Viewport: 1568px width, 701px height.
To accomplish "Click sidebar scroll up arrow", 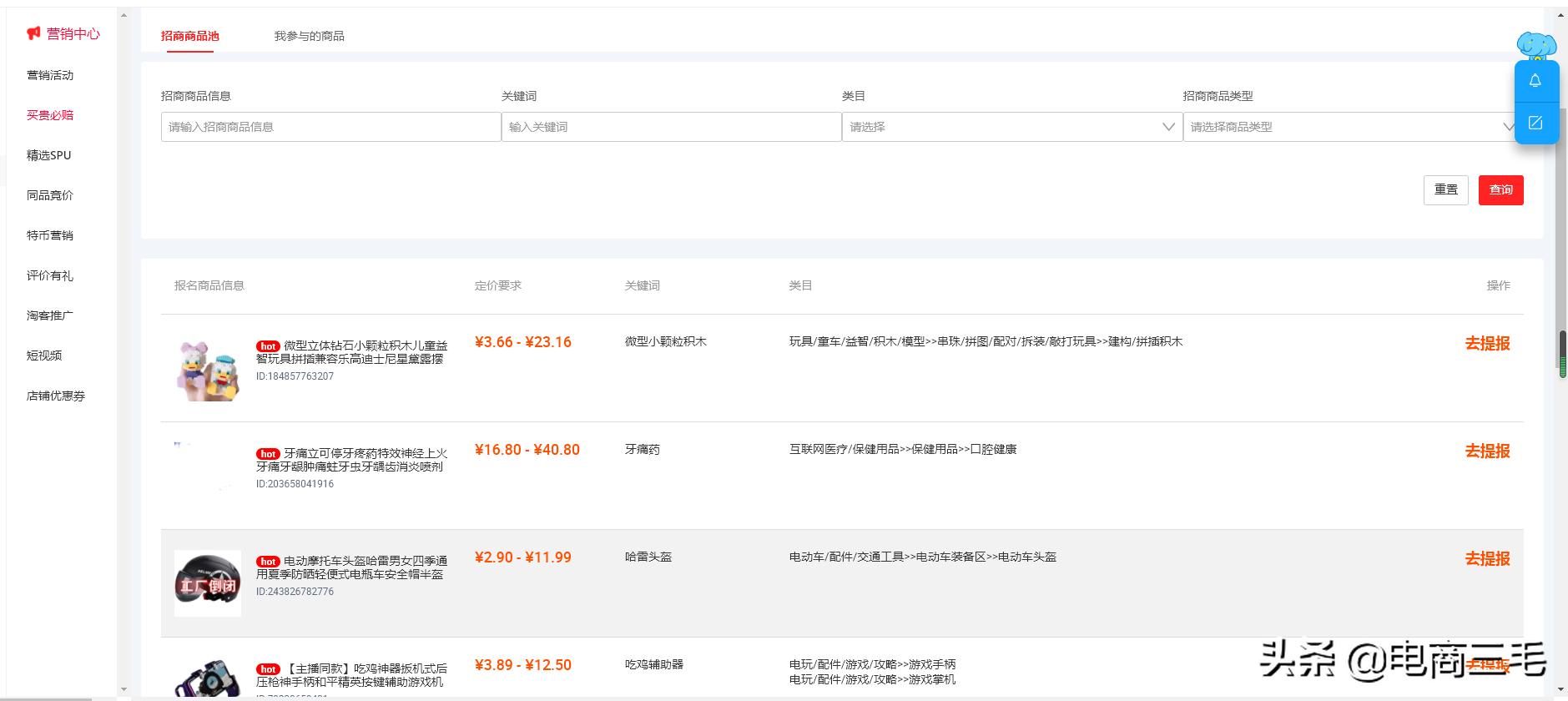I will point(124,15).
